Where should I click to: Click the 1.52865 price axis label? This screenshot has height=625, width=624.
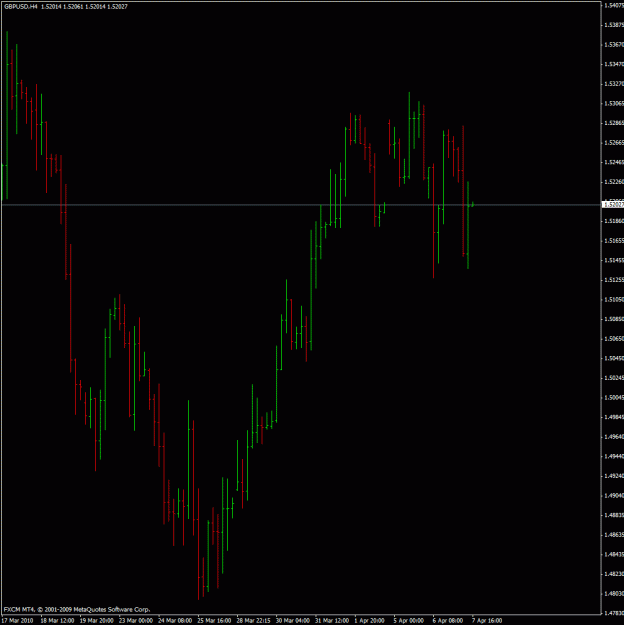tap(614, 123)
